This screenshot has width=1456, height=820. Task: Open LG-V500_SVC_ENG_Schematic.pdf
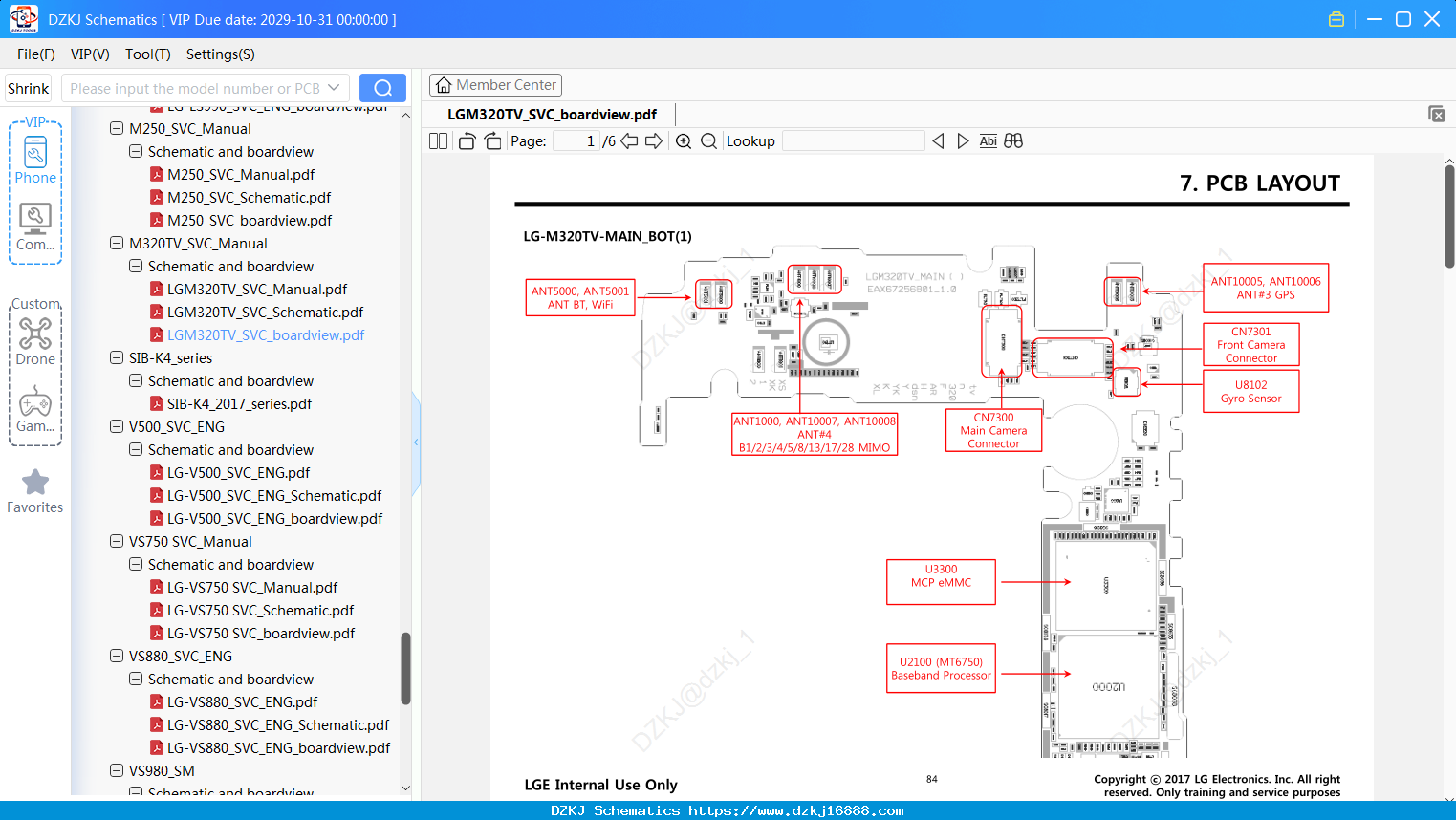point(274,495)
